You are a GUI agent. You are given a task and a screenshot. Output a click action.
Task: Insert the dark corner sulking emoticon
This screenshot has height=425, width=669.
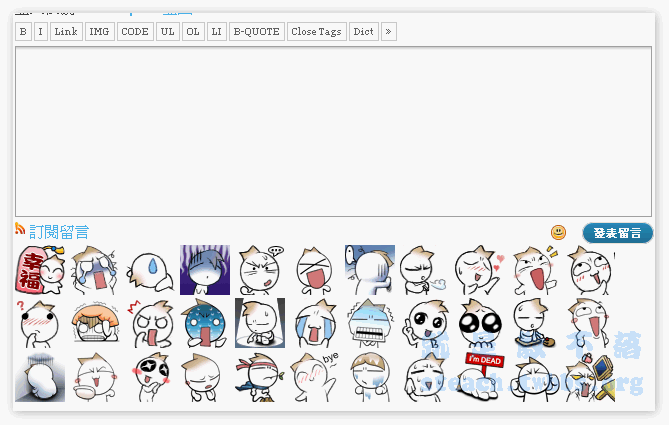coord(40,377)
